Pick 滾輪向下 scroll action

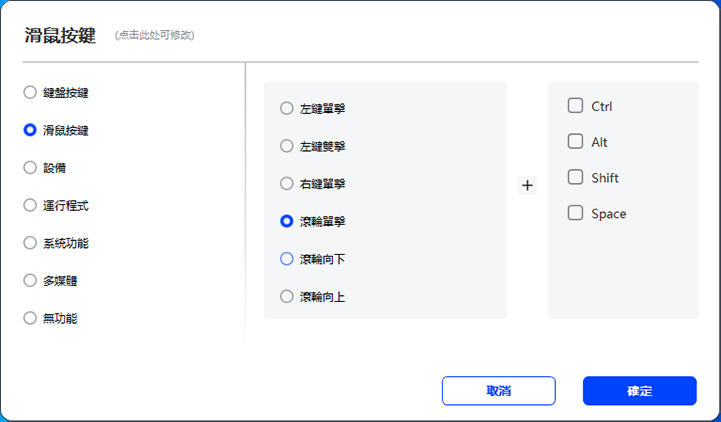click(287, 259)
